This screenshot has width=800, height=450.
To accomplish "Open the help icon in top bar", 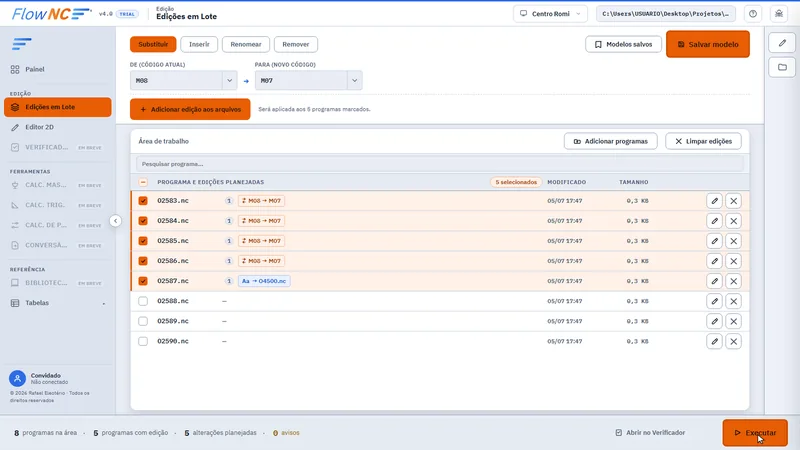I will tap(753, 14).
